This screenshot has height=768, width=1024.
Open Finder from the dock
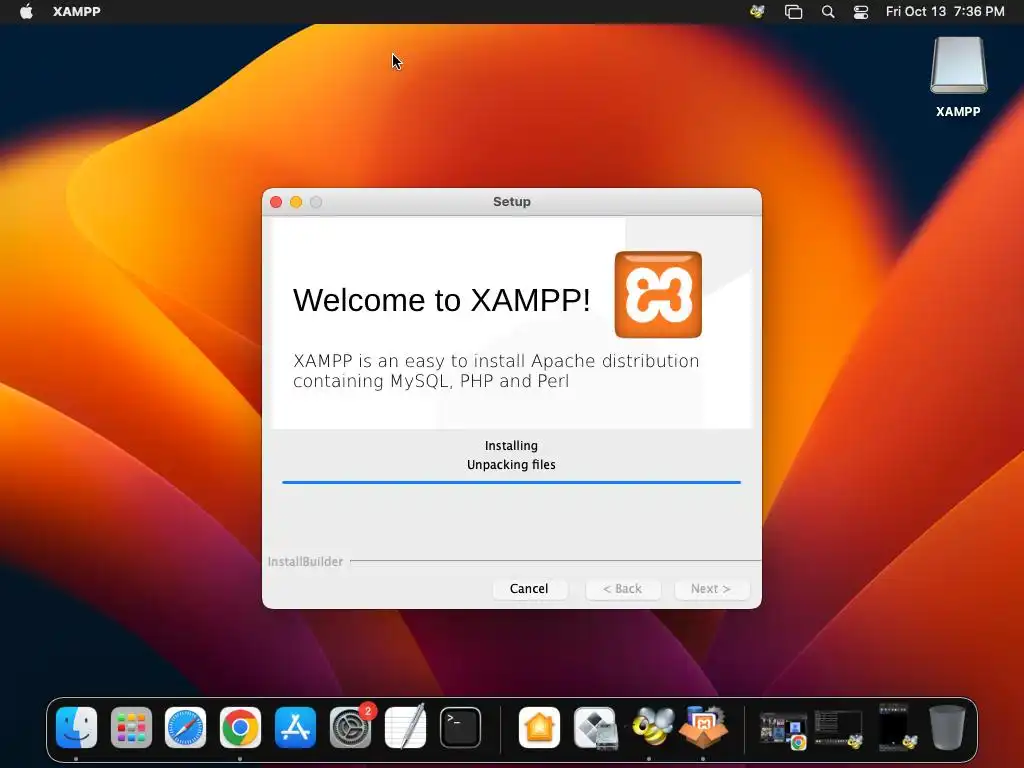pos(76,727)
